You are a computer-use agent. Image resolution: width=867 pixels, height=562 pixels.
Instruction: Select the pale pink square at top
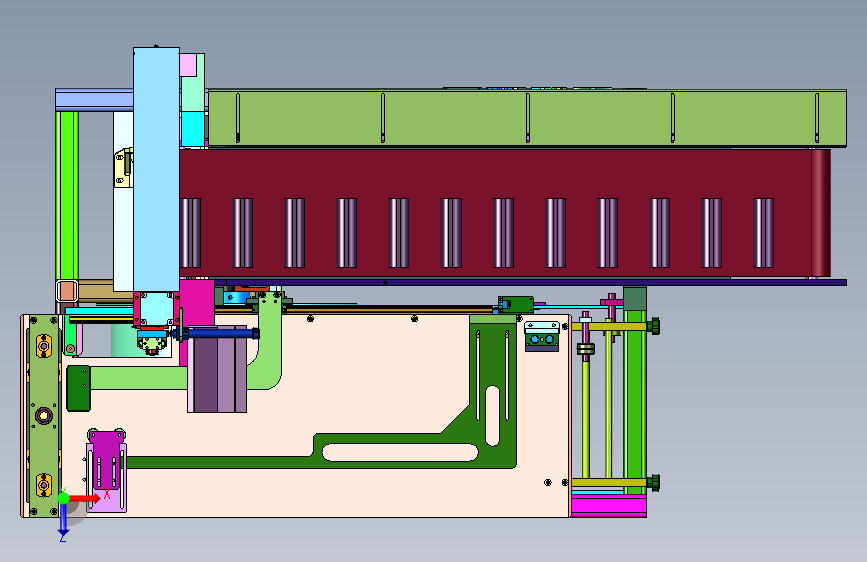188,65
